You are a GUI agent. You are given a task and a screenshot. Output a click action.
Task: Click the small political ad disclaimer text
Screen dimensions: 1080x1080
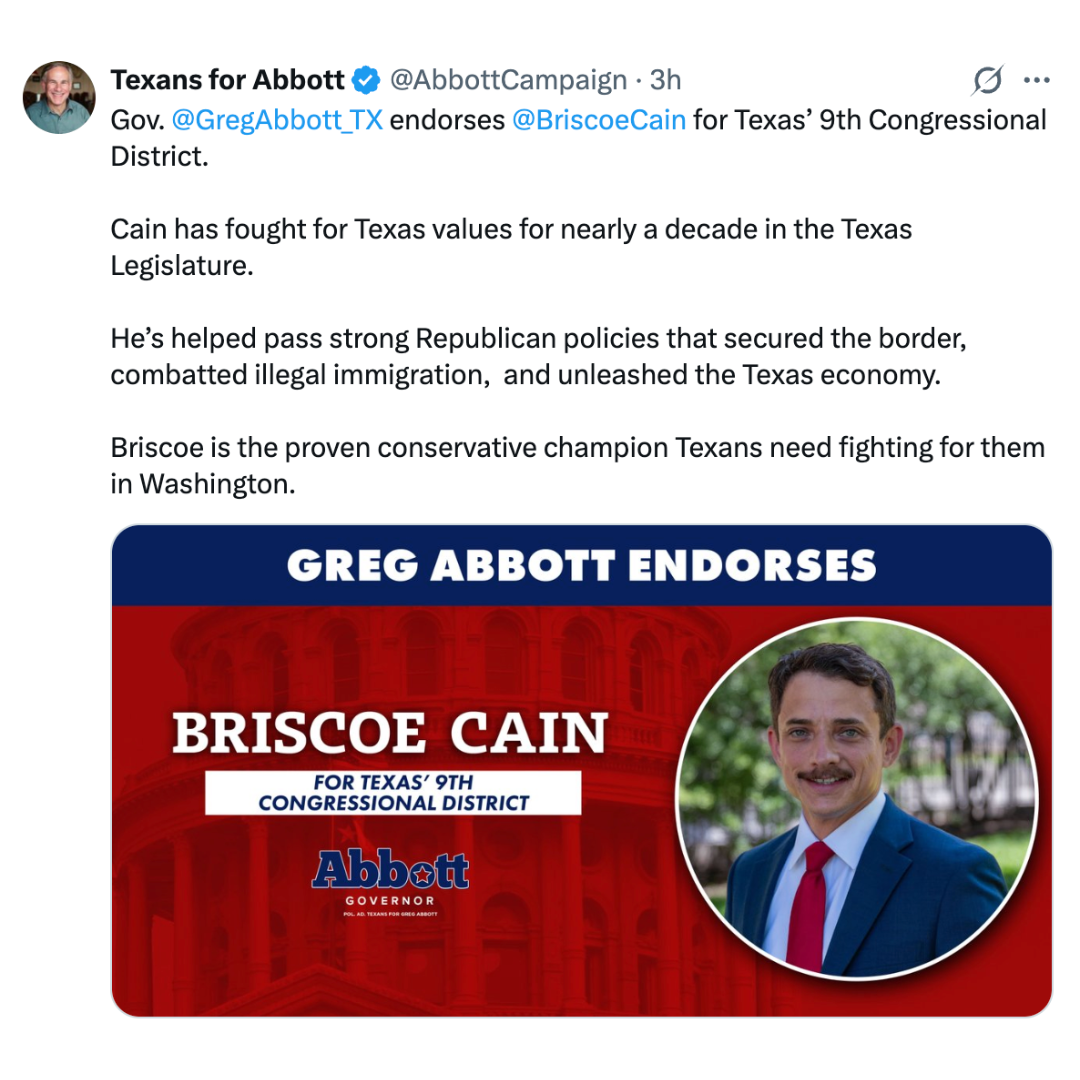pyautogui.click(x=391, y=914)
